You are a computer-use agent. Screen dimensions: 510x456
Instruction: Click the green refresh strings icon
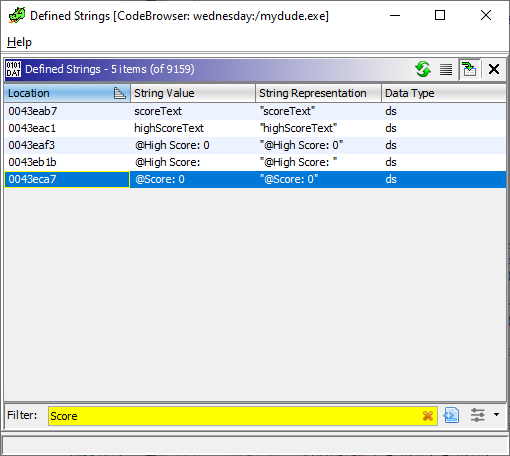(x=423, y=69)
